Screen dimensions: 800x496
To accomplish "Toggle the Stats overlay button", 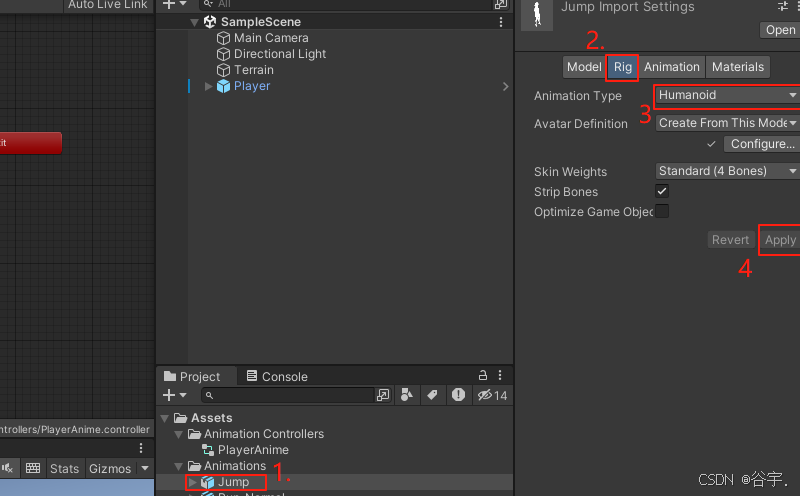I will (x=64, y=468).
